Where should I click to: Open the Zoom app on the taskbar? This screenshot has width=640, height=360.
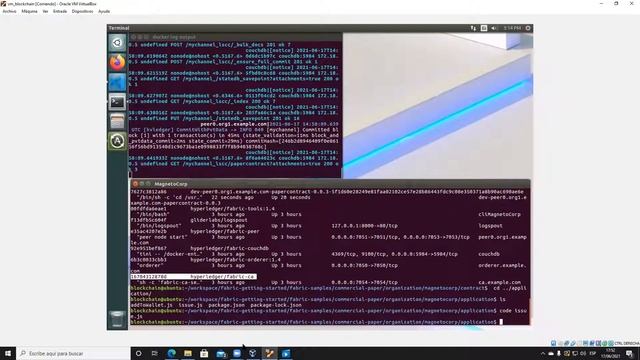tap(237, 353)
